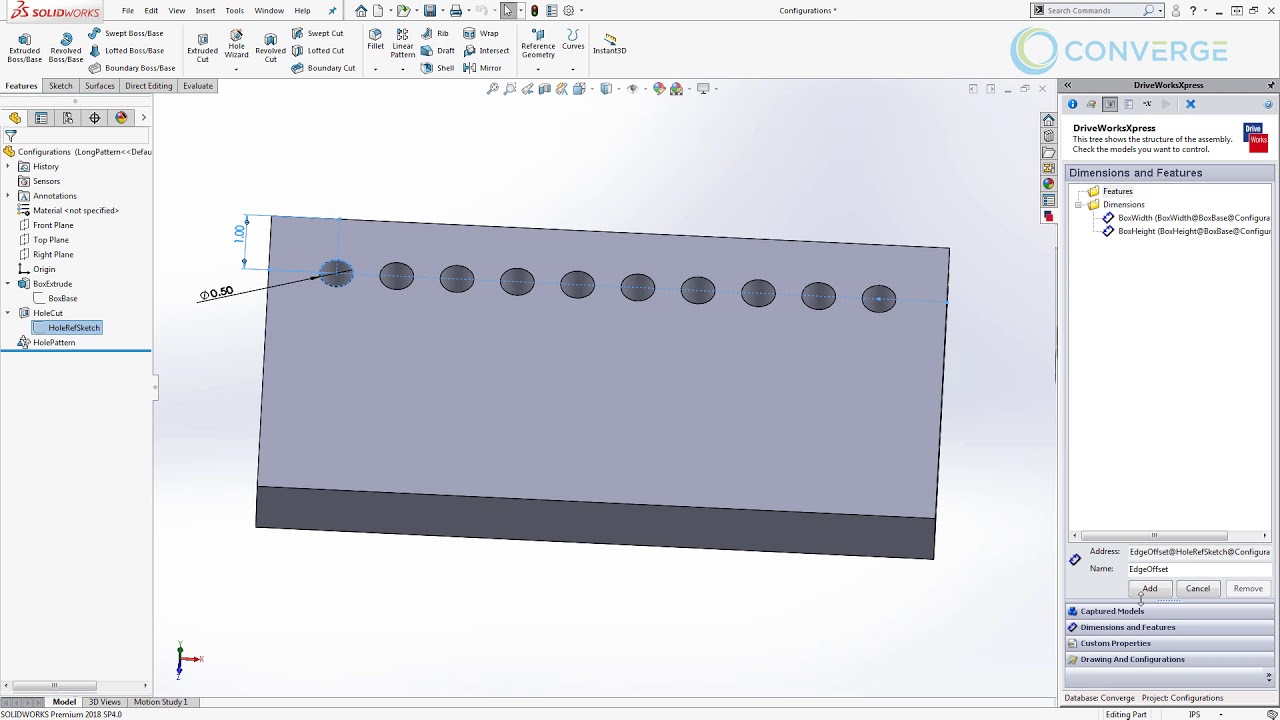
Task: Click the DriveWorksXpress info icon
Action: pyautogui.click(x=1073, y=104)
